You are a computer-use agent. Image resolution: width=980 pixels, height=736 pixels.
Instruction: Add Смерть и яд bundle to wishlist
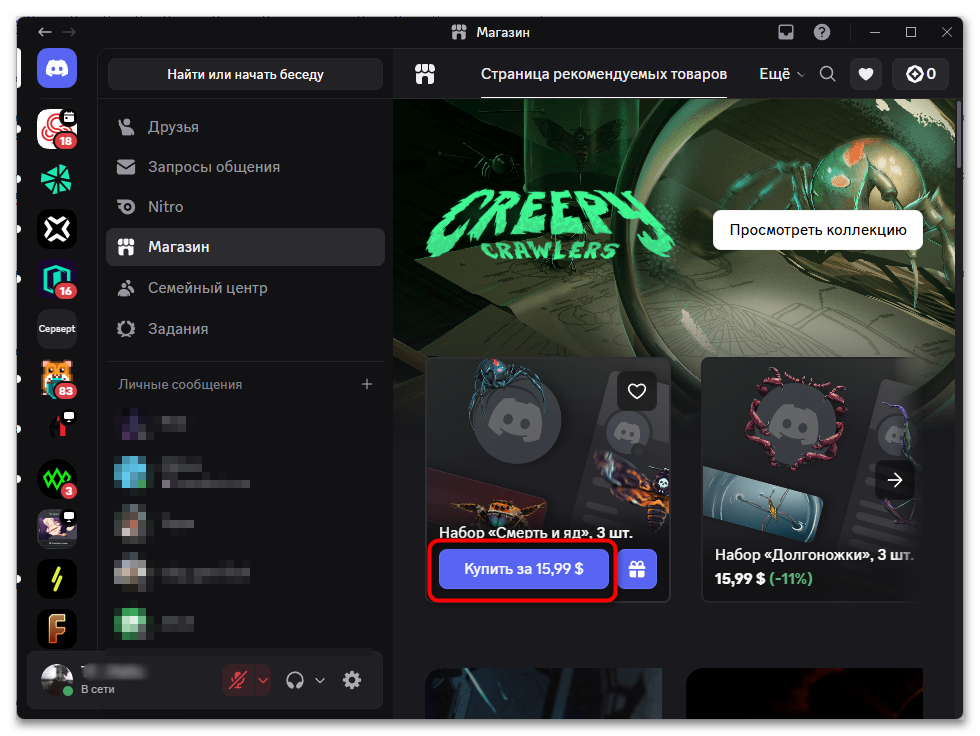point(637,391)
